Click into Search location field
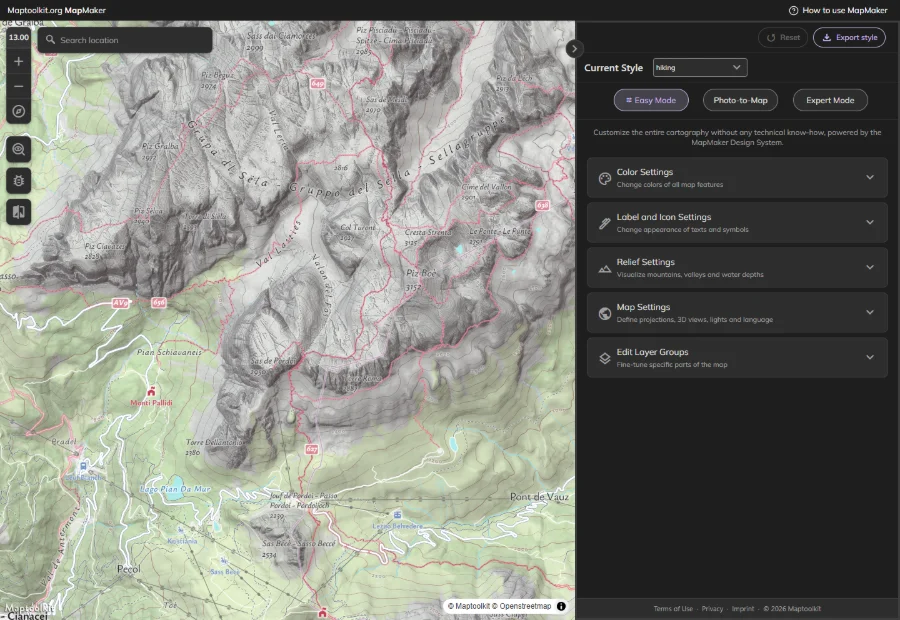This screenshot has width=900, height=620. (125, 40)
